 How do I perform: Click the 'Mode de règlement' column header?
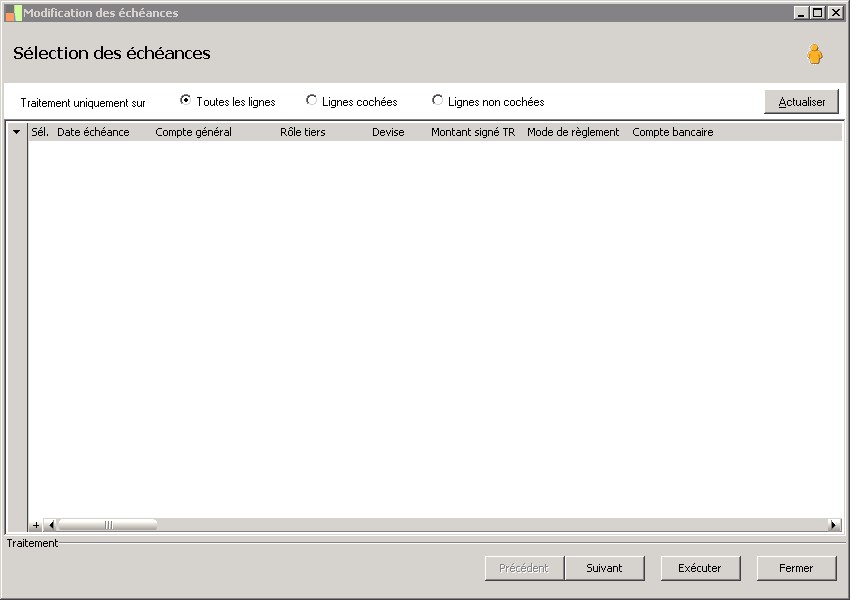[573, 132]
